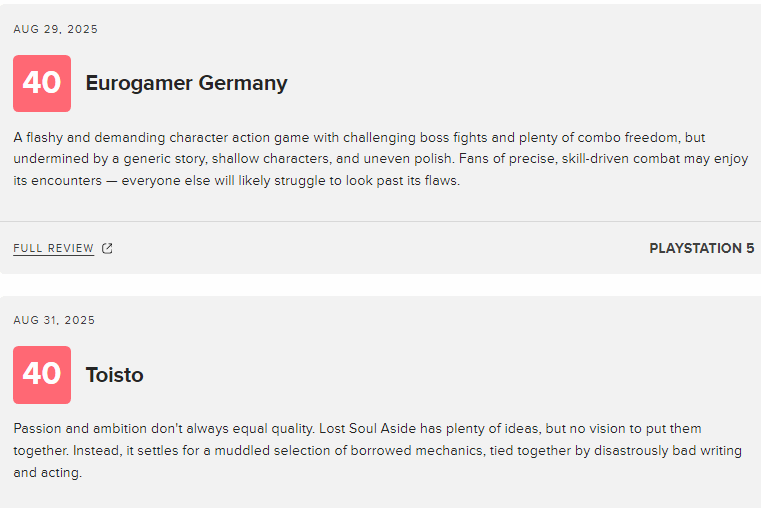
Task: Click the white gap between review cards
Action: [380, 284]
